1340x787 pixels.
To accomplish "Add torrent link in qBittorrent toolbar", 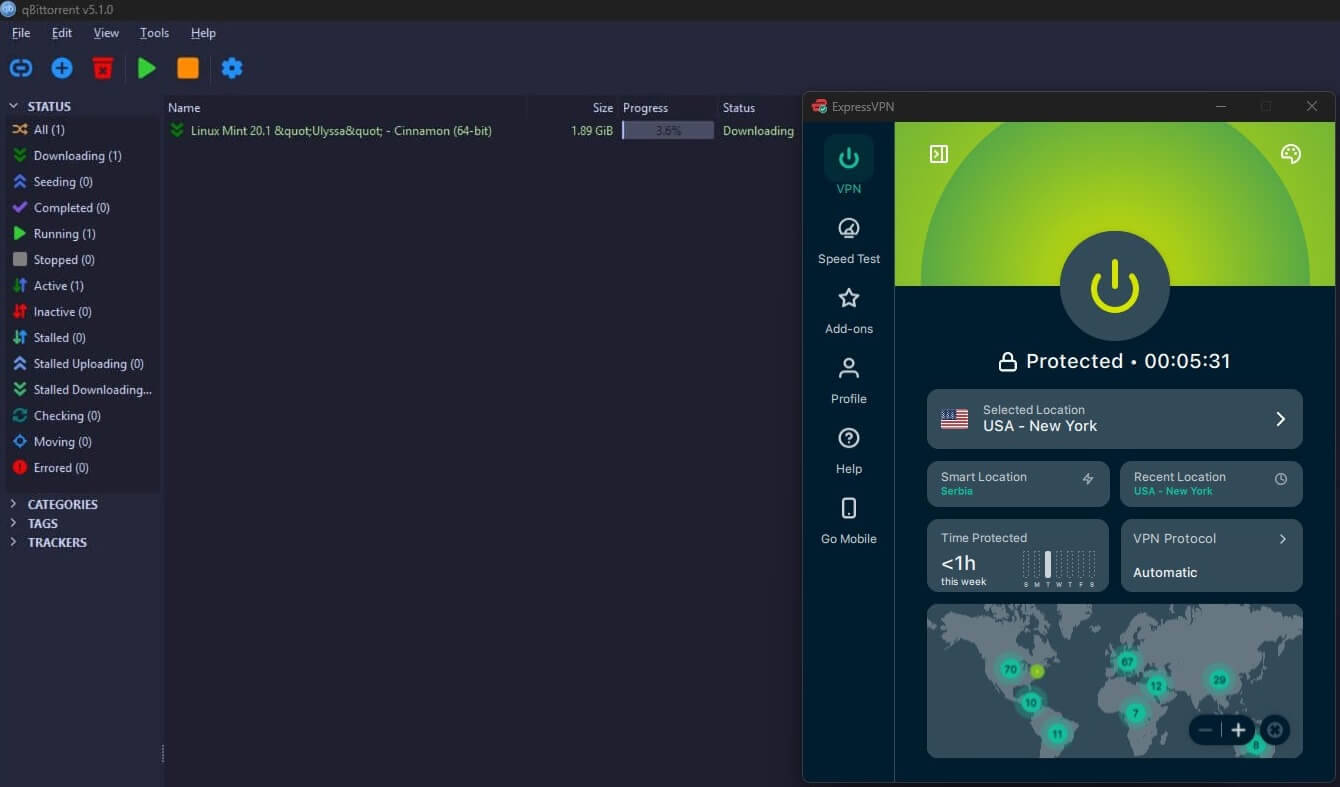I will [x=21, y=68].
